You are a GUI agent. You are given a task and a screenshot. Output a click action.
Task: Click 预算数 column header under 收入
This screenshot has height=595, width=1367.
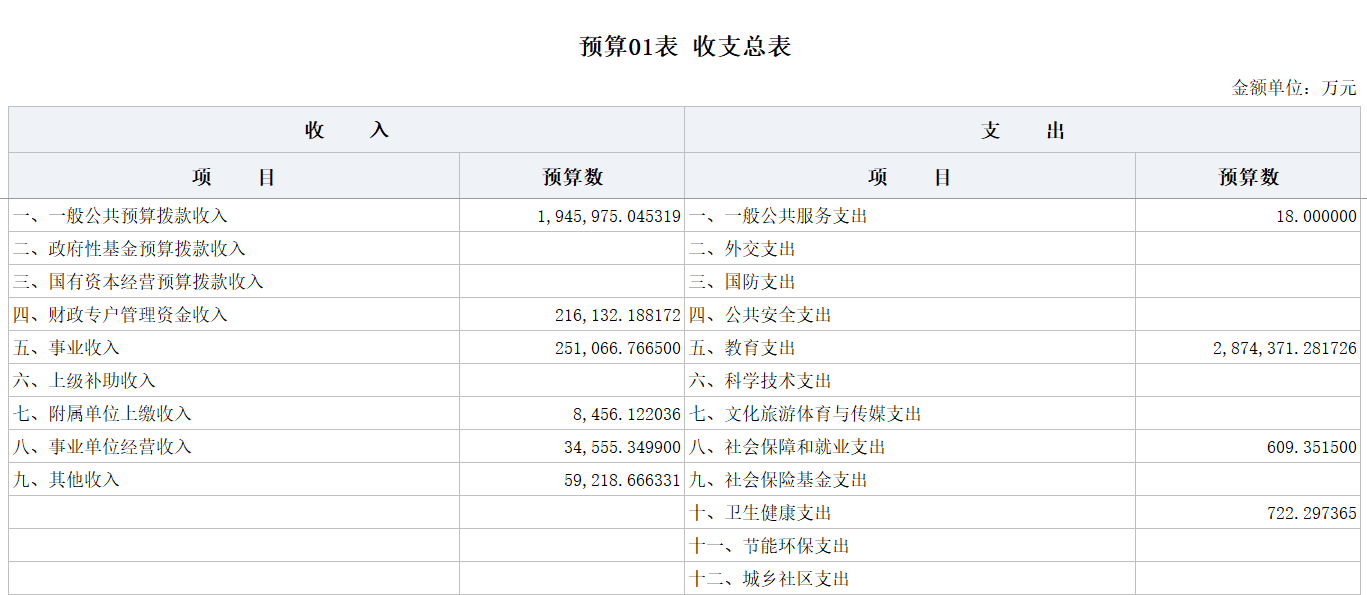572,177
